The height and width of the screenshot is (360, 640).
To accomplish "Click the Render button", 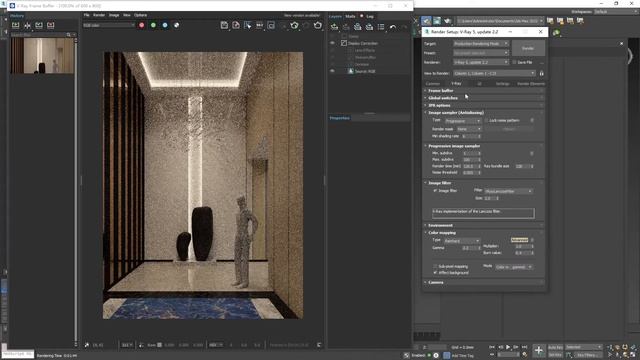I will (528, 48).
